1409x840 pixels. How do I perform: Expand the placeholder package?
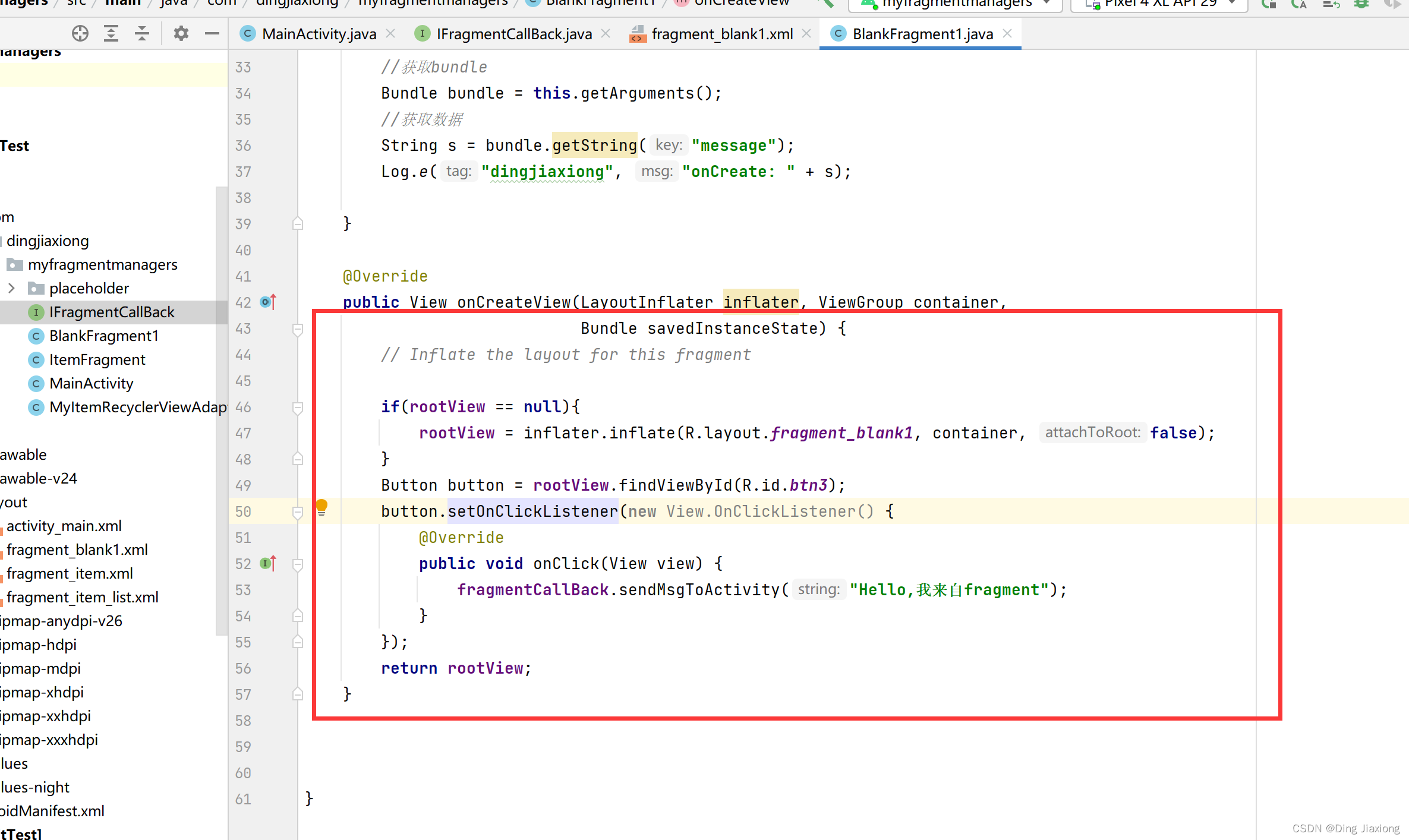pyautogui.click(x=11, y=288)
